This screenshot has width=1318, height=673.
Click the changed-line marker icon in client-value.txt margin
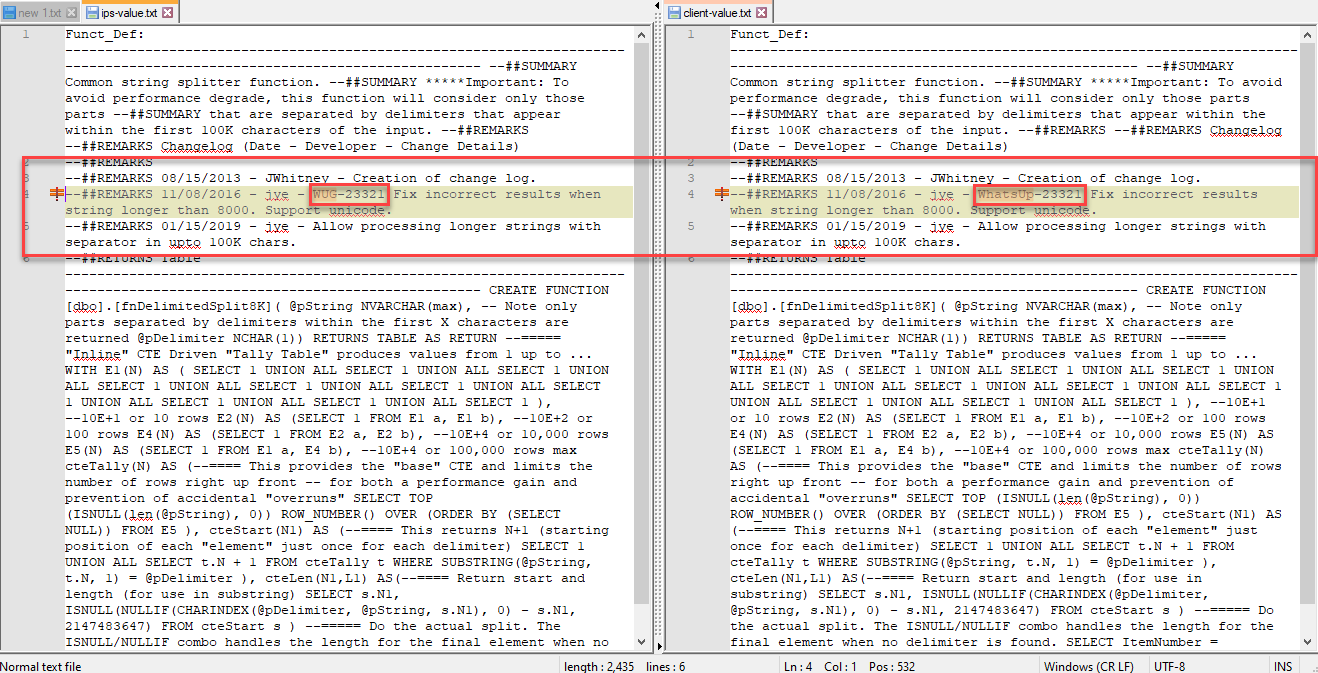721,194
